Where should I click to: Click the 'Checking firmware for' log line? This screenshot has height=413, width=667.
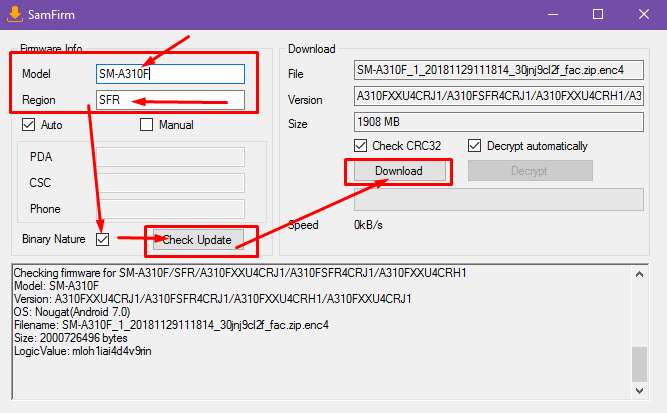(x=240, y=273)
